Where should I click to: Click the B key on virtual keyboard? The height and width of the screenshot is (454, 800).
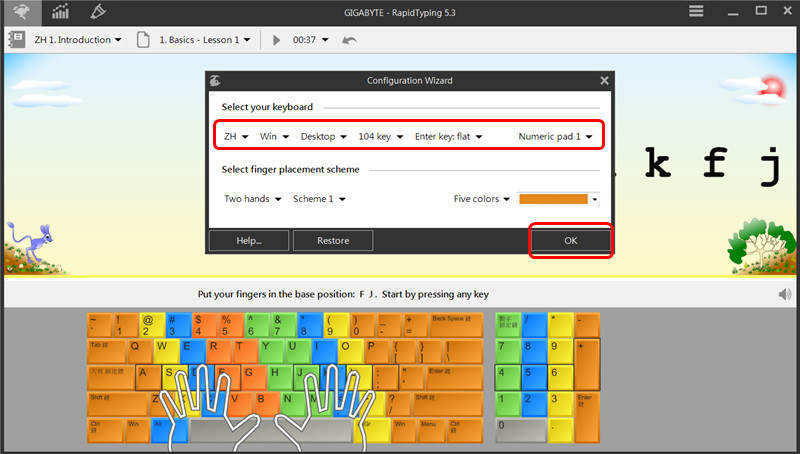[x=267, y=405]
